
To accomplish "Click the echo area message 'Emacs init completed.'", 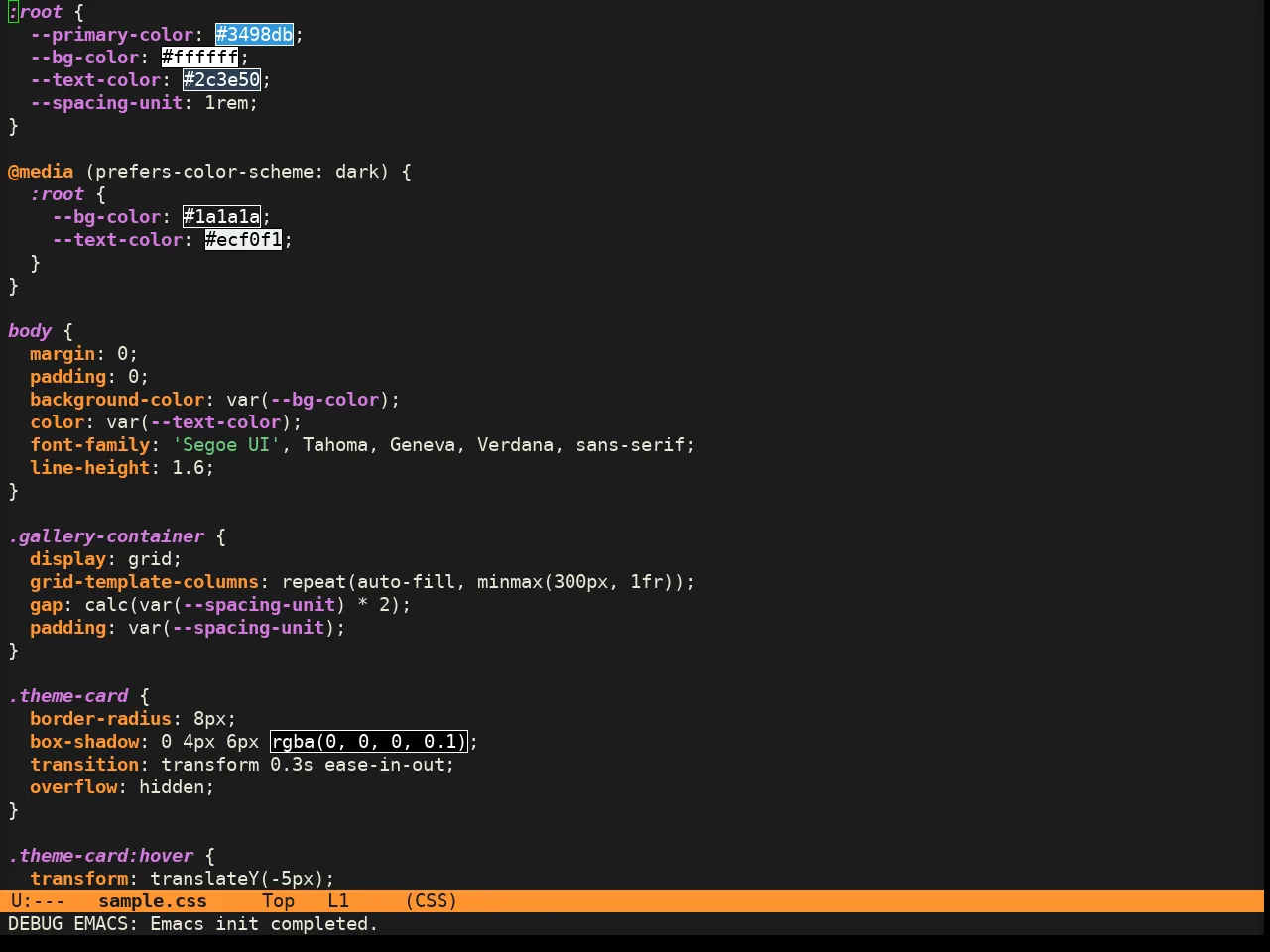I will (264, 924).
